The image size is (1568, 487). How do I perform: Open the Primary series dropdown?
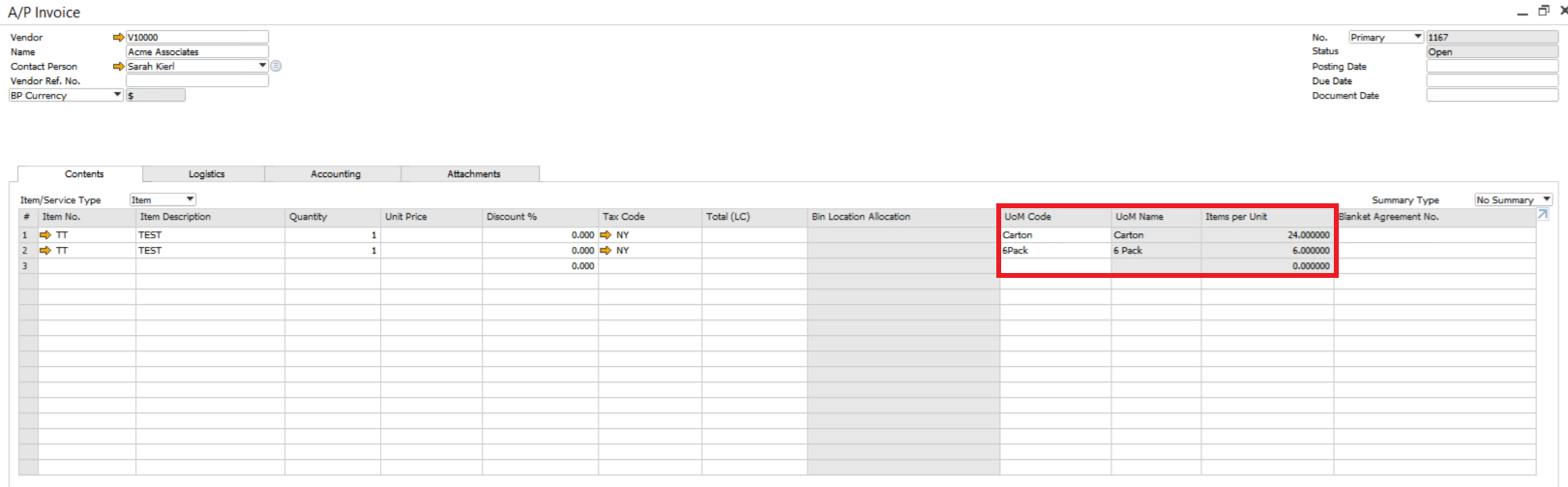coord(1417,37)
